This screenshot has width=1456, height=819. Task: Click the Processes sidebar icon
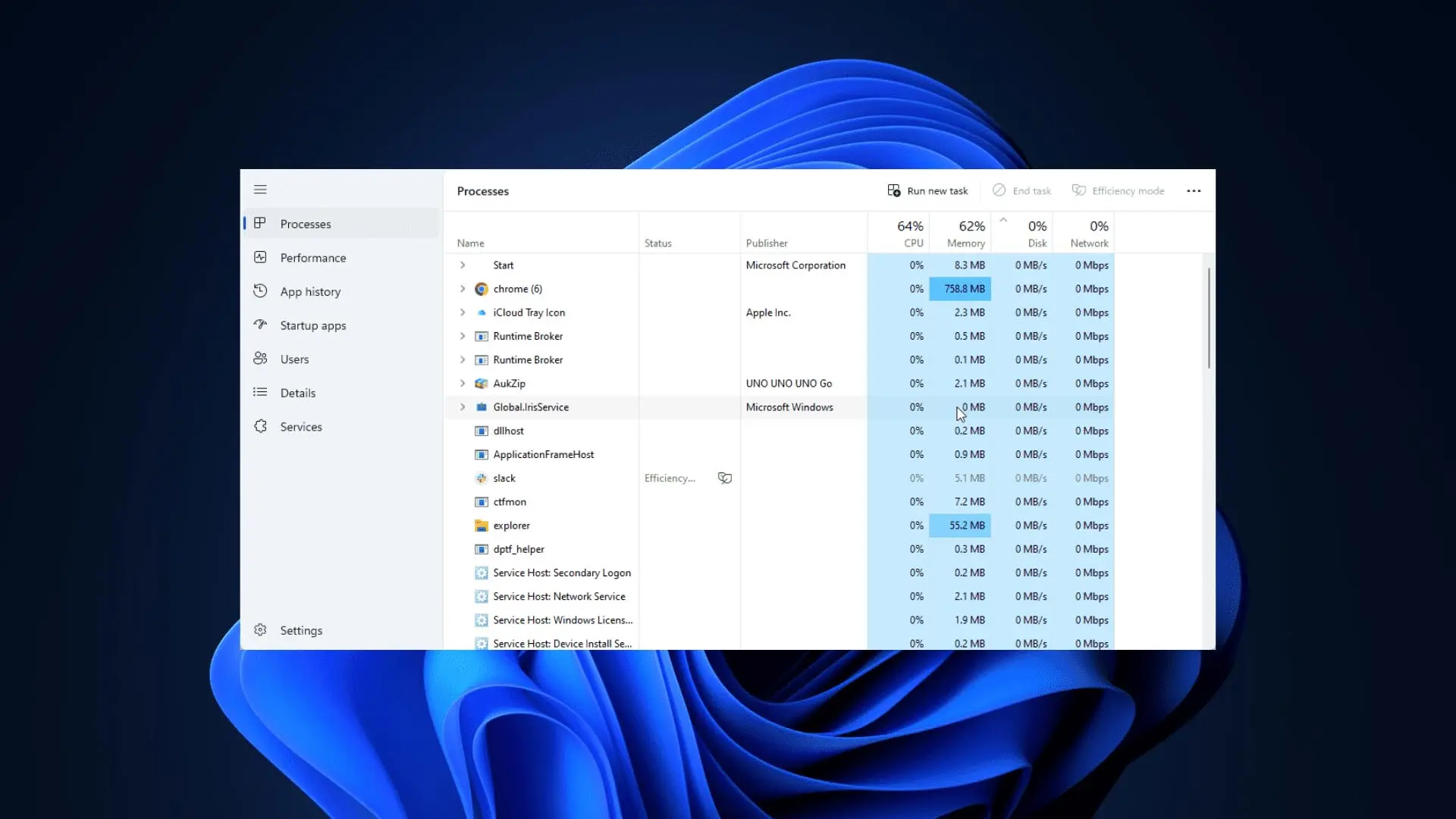[260, 223]
